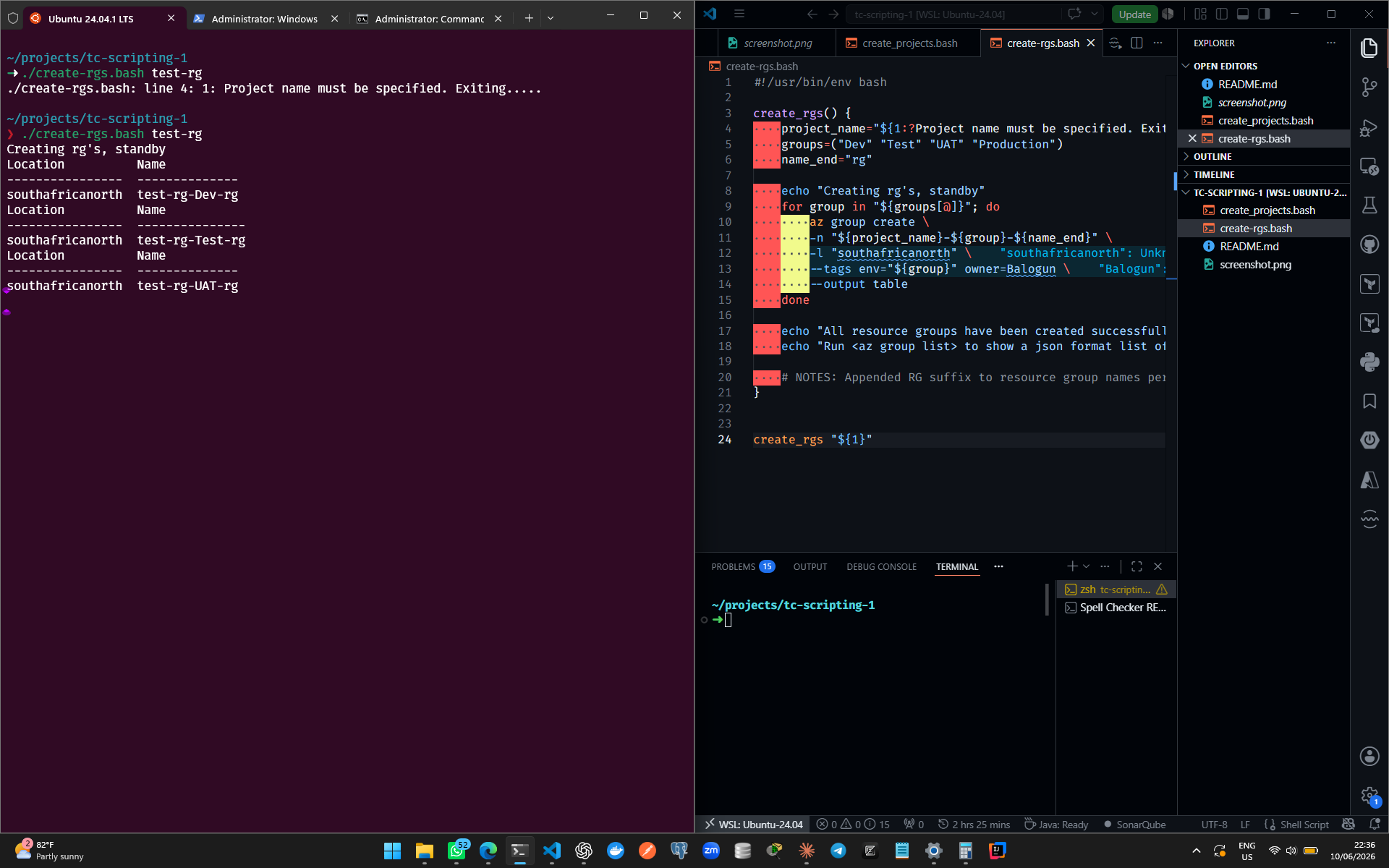Image resolution: width=1389 pixels, height=868 pixels.
Task: Open the Copilot chat dropdown chevron
Action: coord(1095,14)
